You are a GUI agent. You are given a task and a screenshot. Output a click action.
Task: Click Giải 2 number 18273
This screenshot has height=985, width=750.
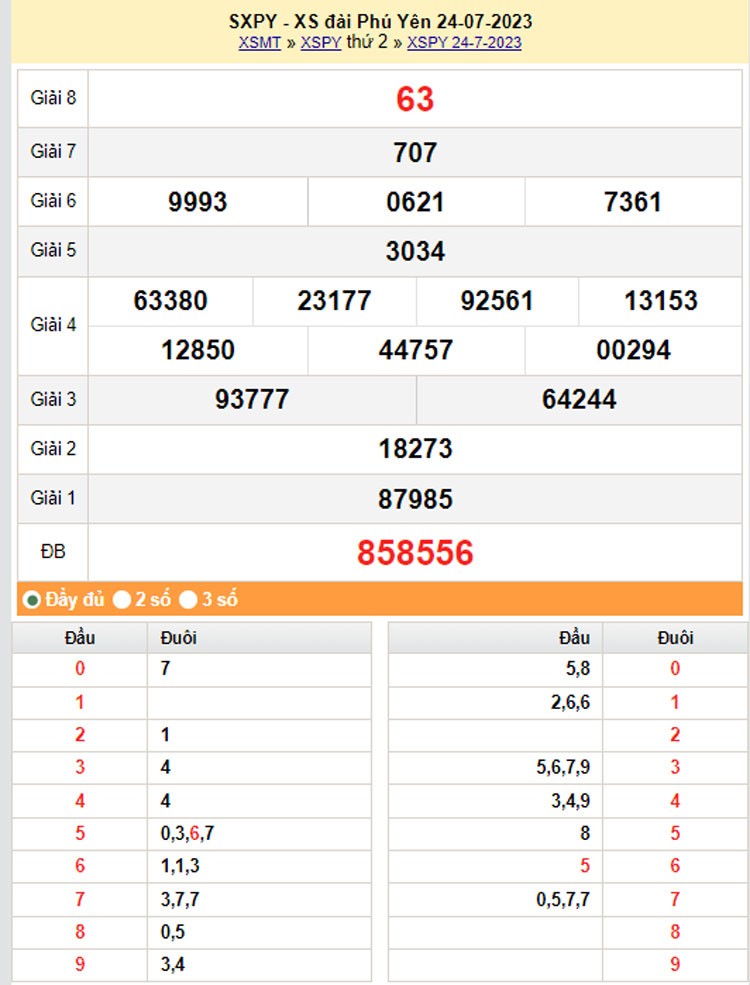415,449
